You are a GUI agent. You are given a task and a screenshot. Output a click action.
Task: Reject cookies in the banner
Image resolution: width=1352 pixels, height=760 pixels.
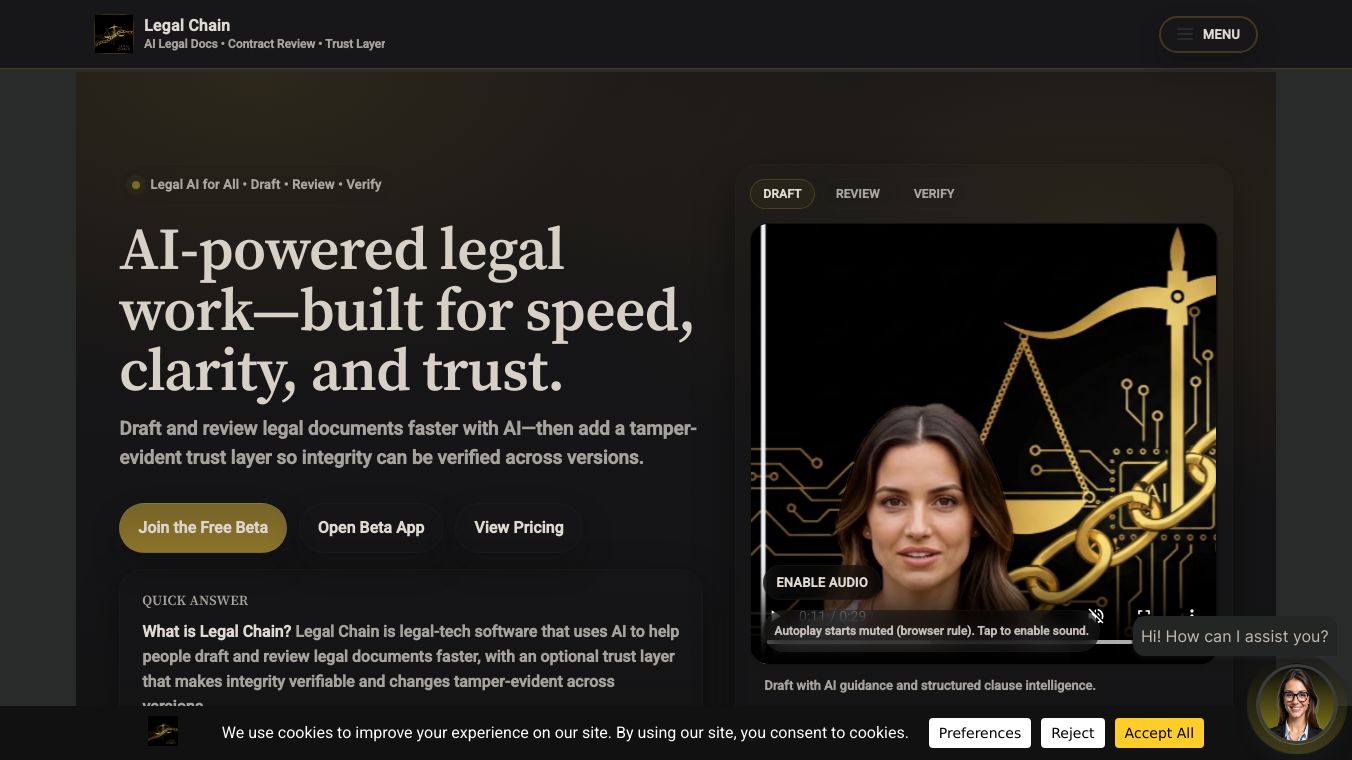point(1073,733)
